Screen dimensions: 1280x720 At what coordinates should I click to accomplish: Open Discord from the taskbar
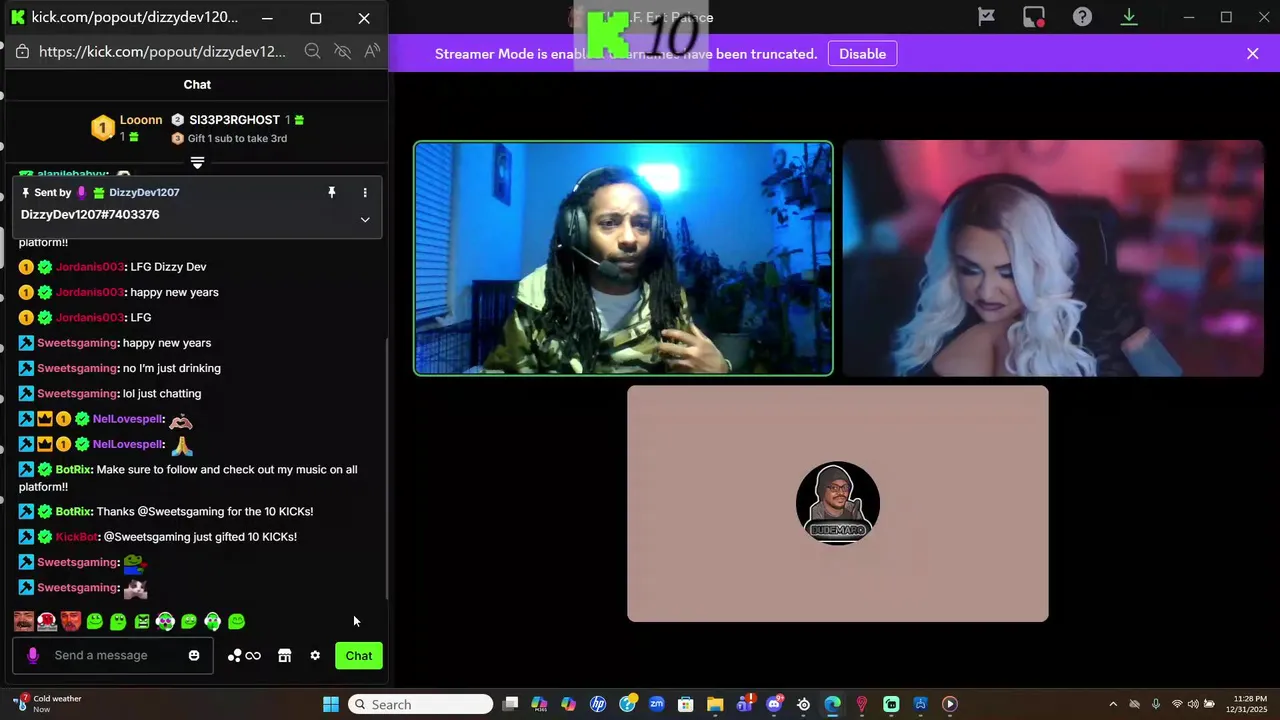[x=774, y=704]
